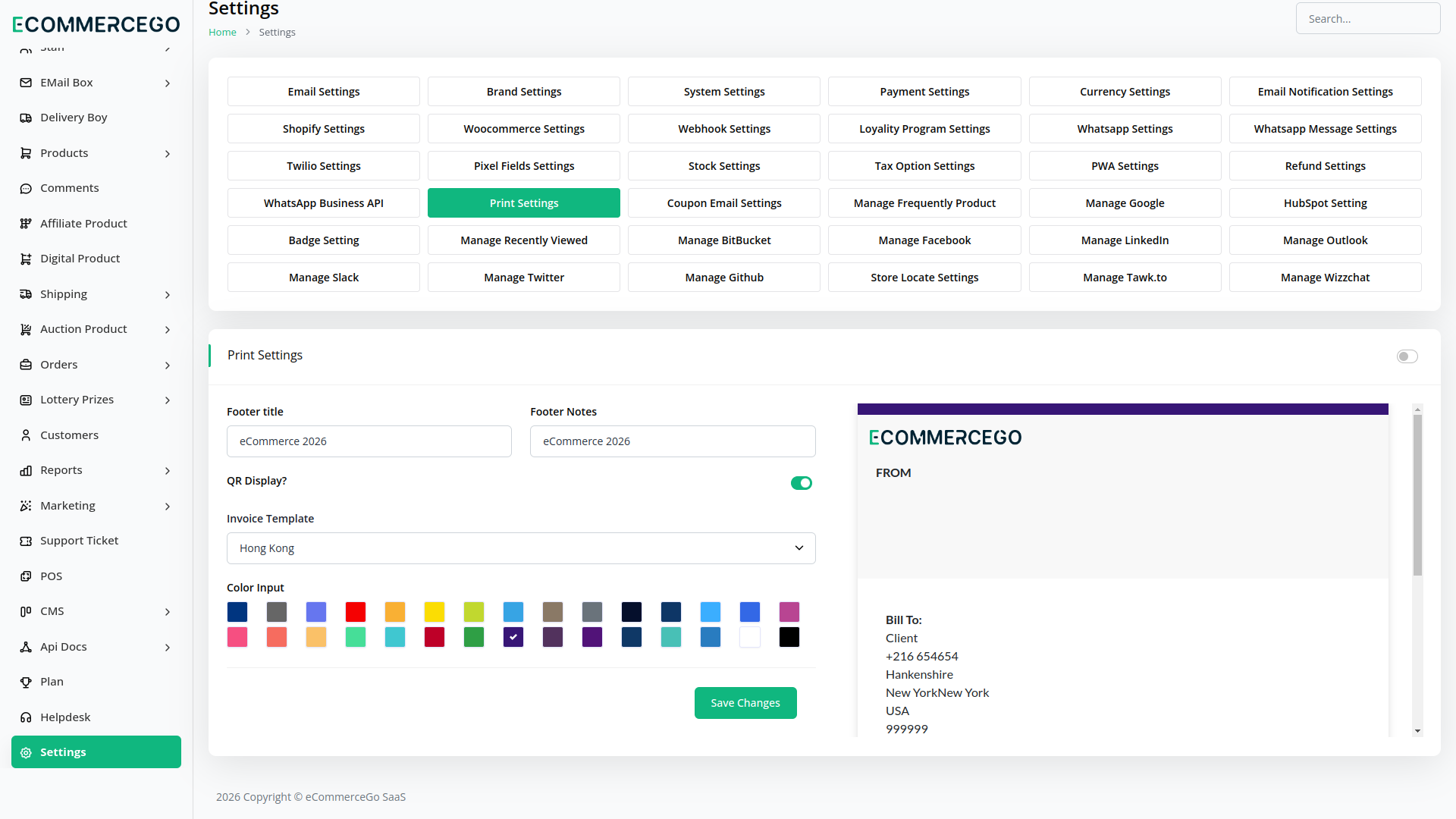Expand the Reports submenu chevron
This screenshot has width=1456, height=819.
coord(168,471)
